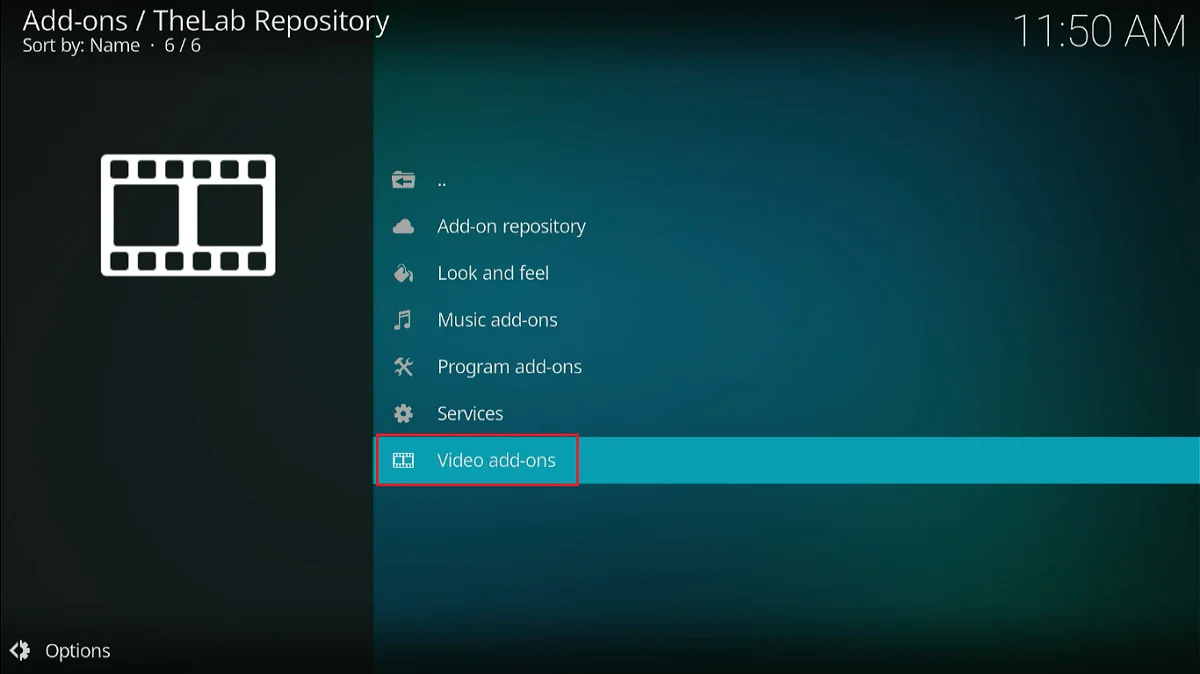Select the highlighted Video add-ons item
The width and height of the screenshot is (1200, 674).
[x=496, y=461]
